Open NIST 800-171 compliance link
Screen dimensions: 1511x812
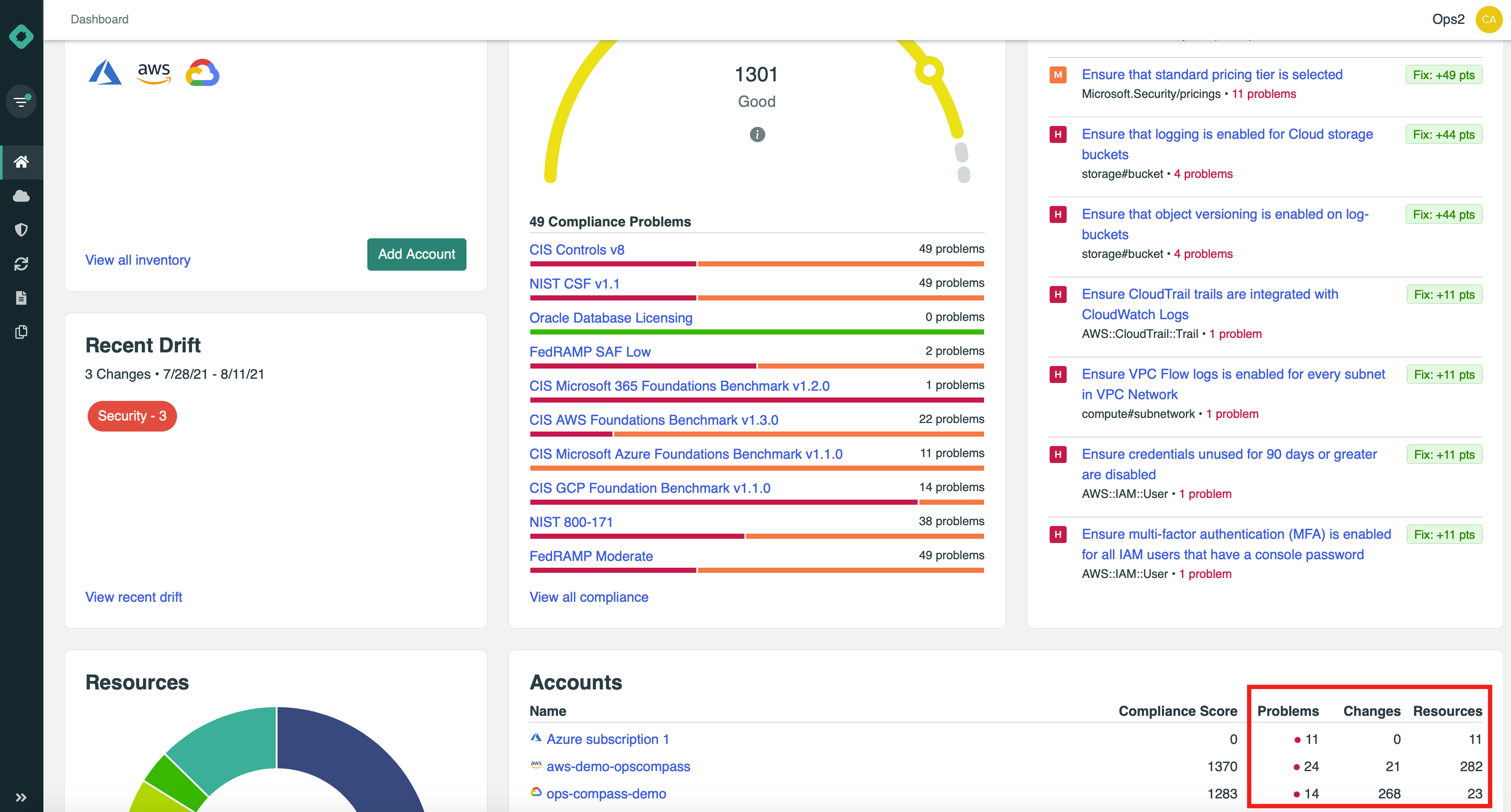coord(571,522)
